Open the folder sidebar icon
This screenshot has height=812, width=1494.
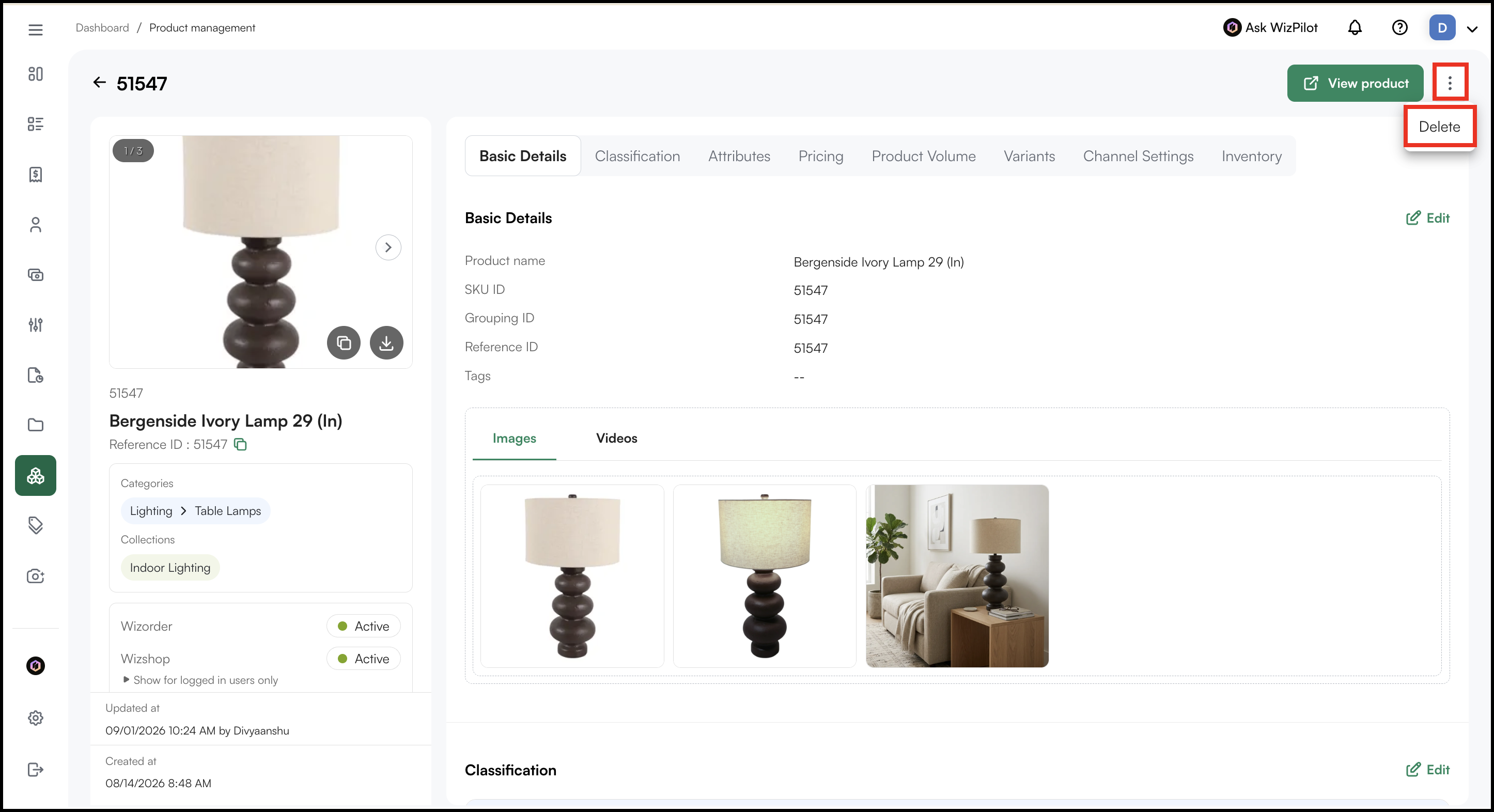point(35,425)
